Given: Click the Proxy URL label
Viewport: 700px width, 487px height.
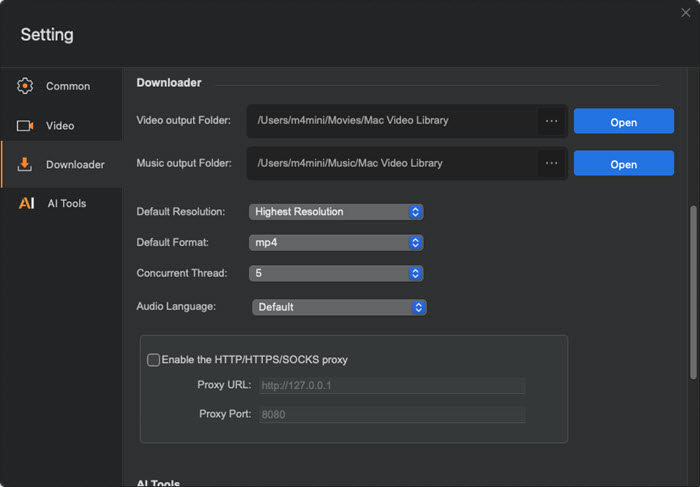Looking at the screenshot, I should tap(224, 385).
